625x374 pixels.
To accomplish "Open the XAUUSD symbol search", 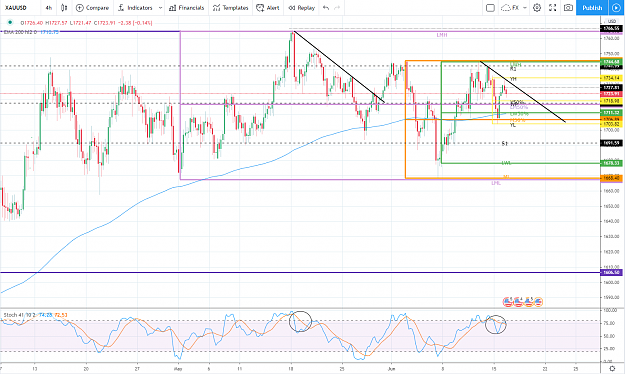I will [x=16, y=8].
